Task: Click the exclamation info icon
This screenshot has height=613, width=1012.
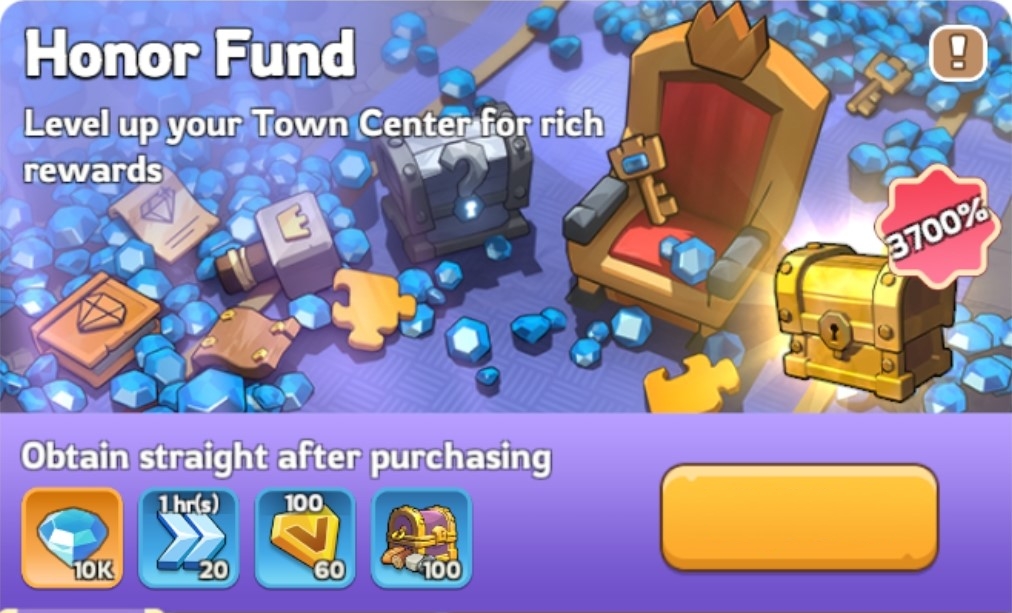Action: 958,52
